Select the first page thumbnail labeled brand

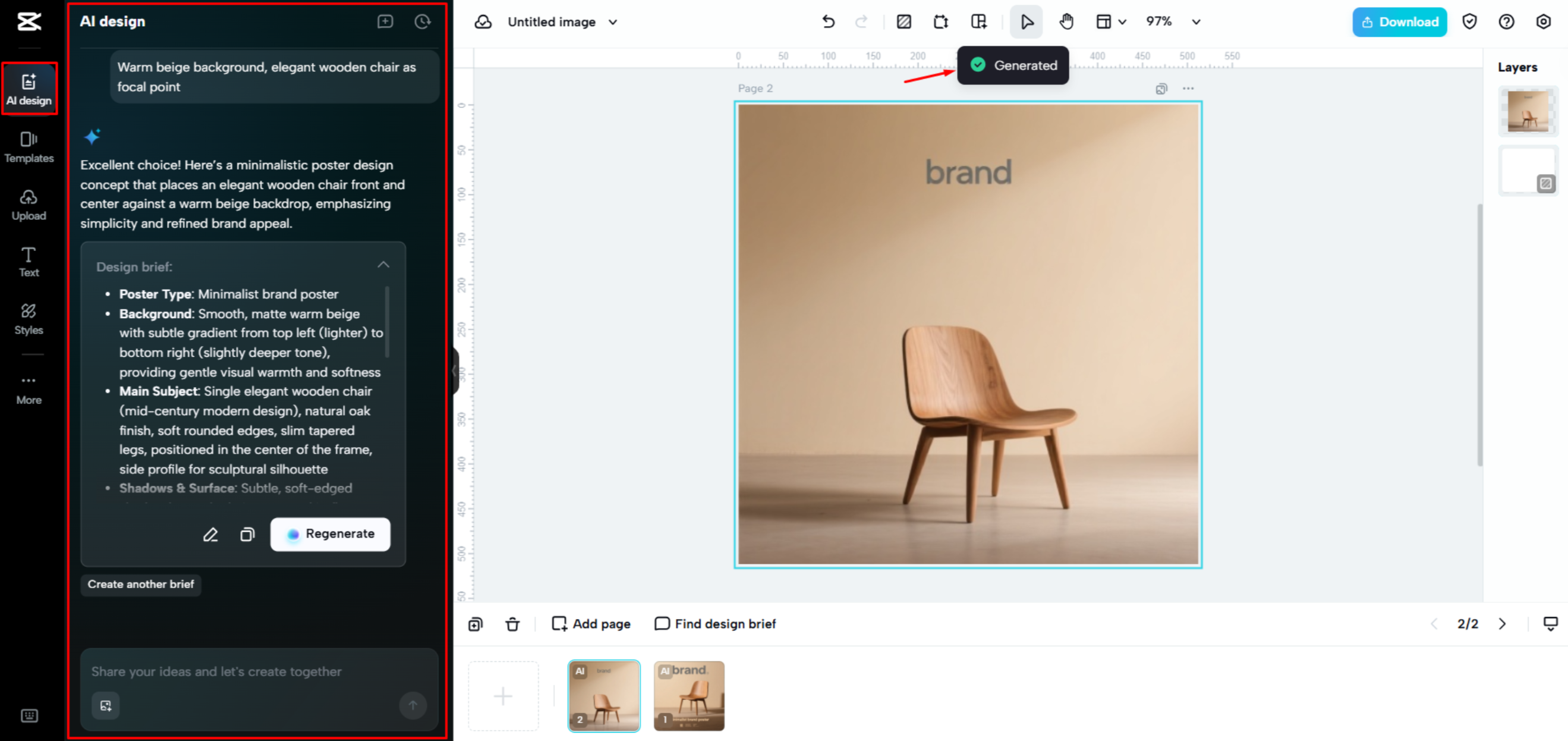[x=688, y=695]
